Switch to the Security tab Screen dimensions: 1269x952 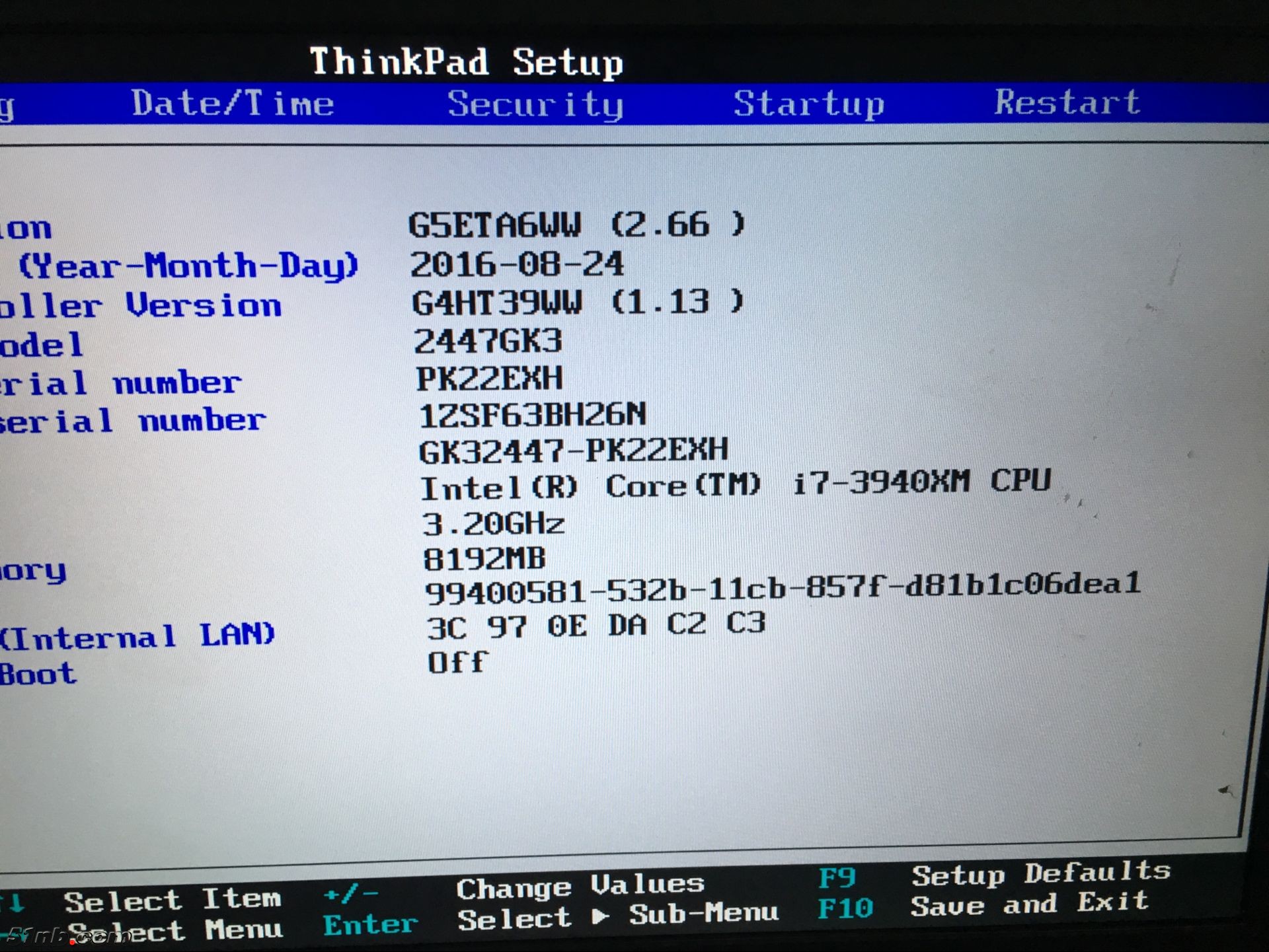pyautogui.click(x=535, y=104)
